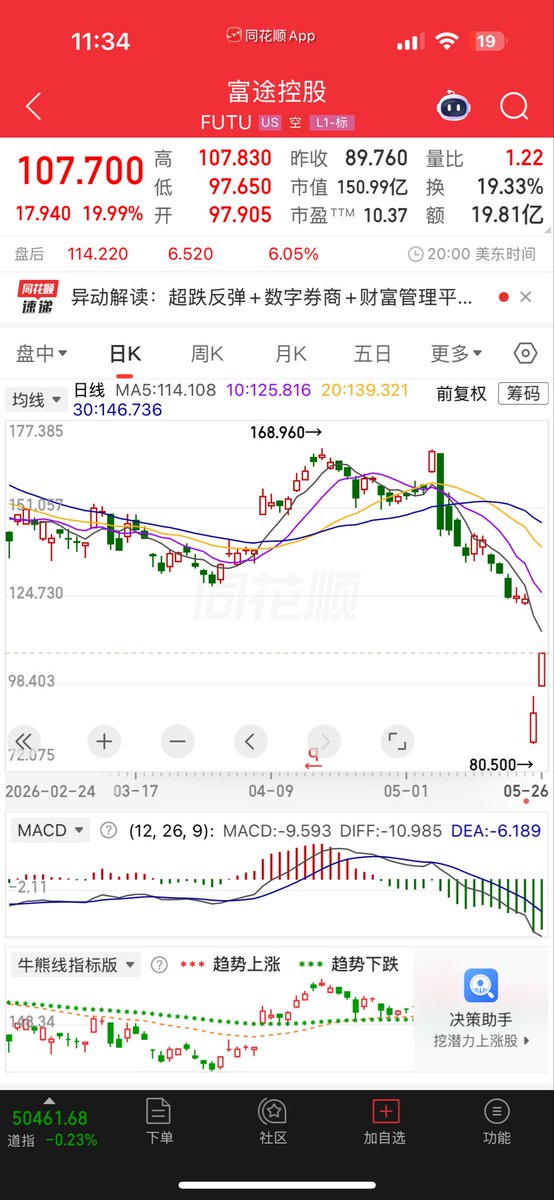
Task: Tap 下单 order icon in bottom bar
Action: [x=159, y=1111]
